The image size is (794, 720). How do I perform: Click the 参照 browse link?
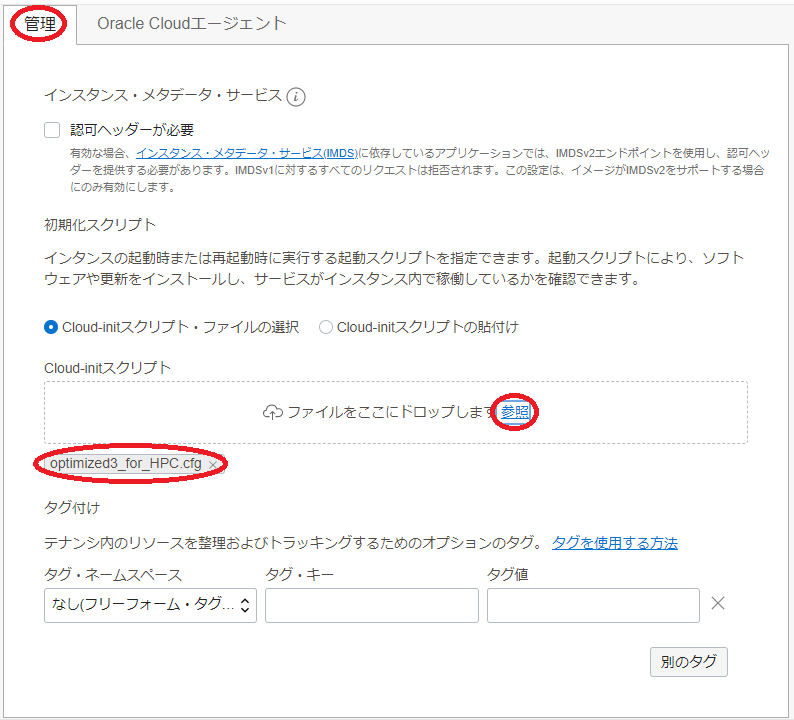click(515, 412)
